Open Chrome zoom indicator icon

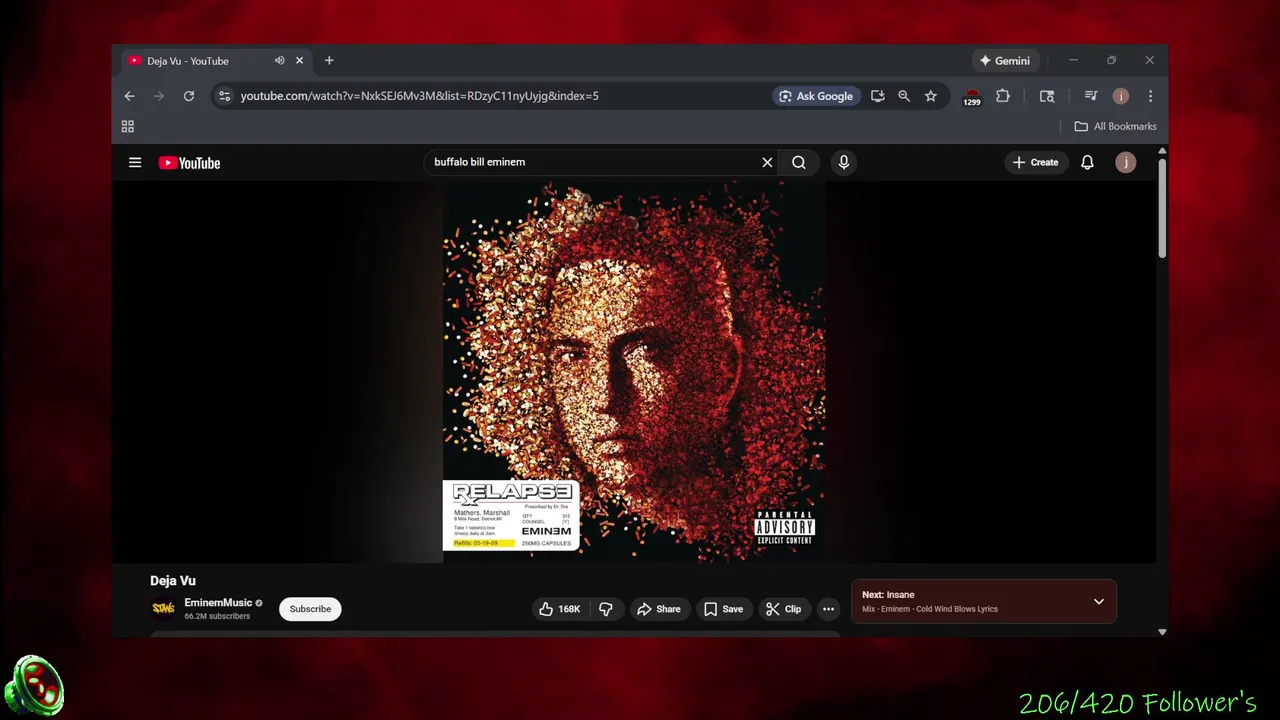(x=904, y=96)
